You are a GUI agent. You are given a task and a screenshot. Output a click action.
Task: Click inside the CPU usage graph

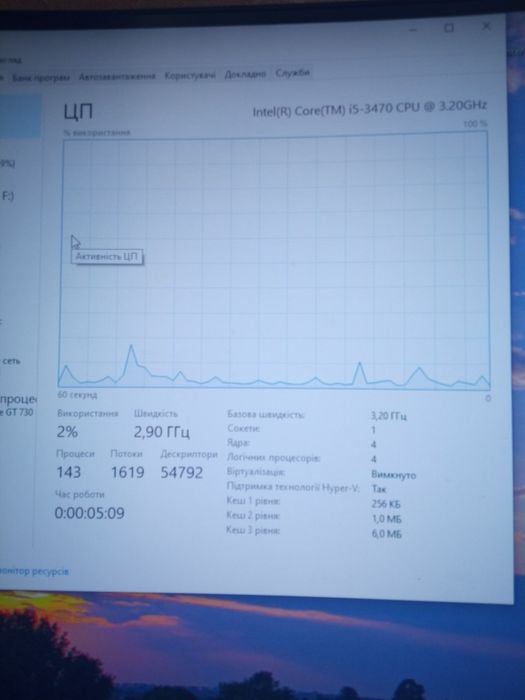coord(273,263)
